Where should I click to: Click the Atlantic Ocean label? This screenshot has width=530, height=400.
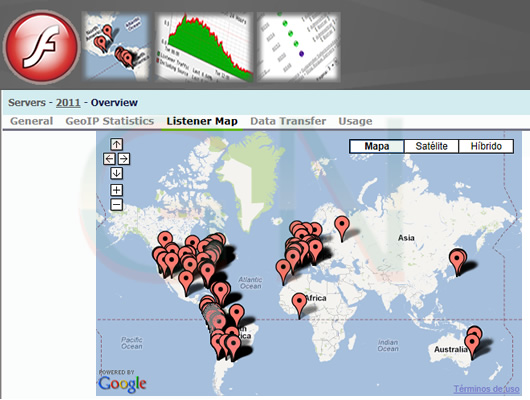pyautogui.click(x=250, y=283)
